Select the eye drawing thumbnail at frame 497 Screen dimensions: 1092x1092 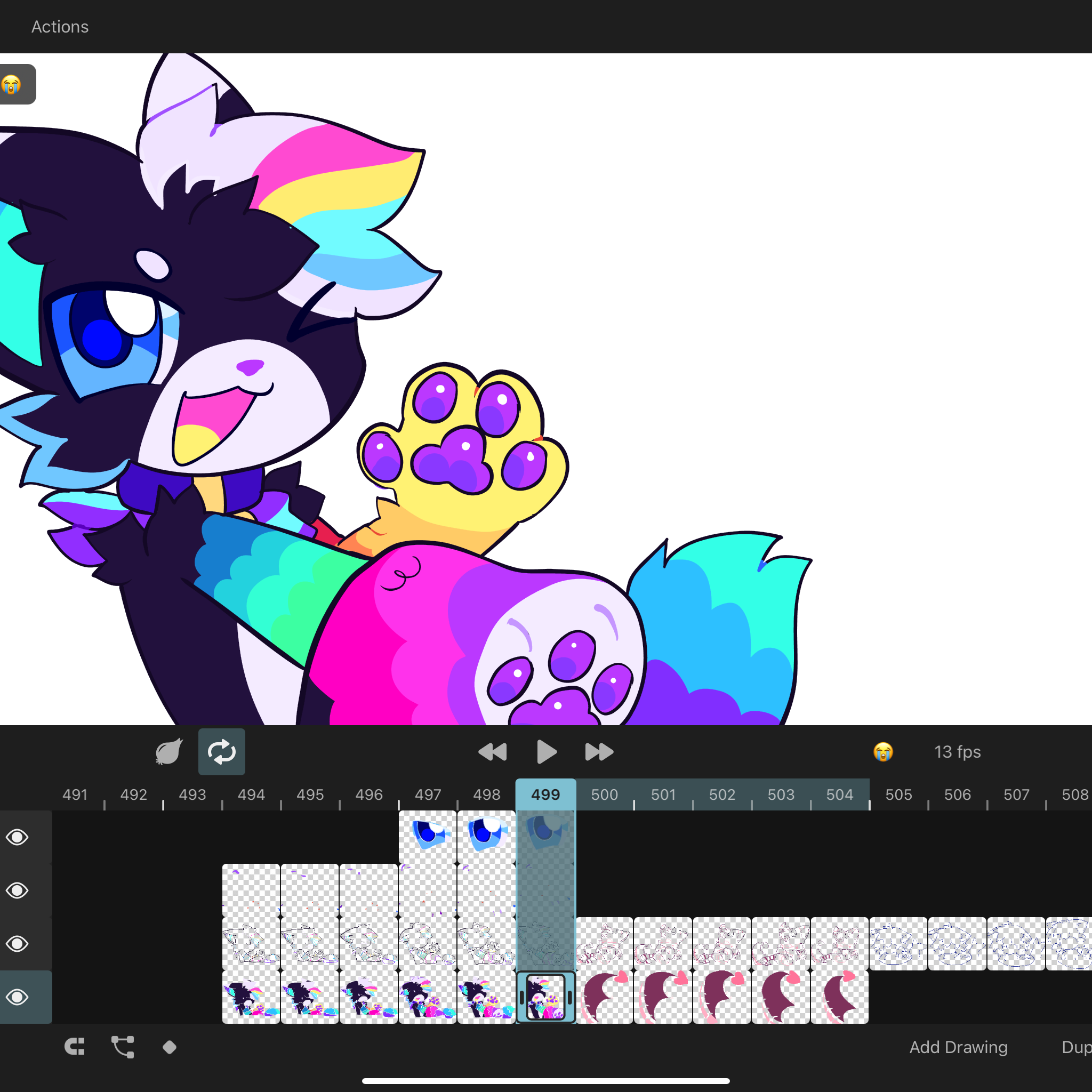click(x=427, y=837)
